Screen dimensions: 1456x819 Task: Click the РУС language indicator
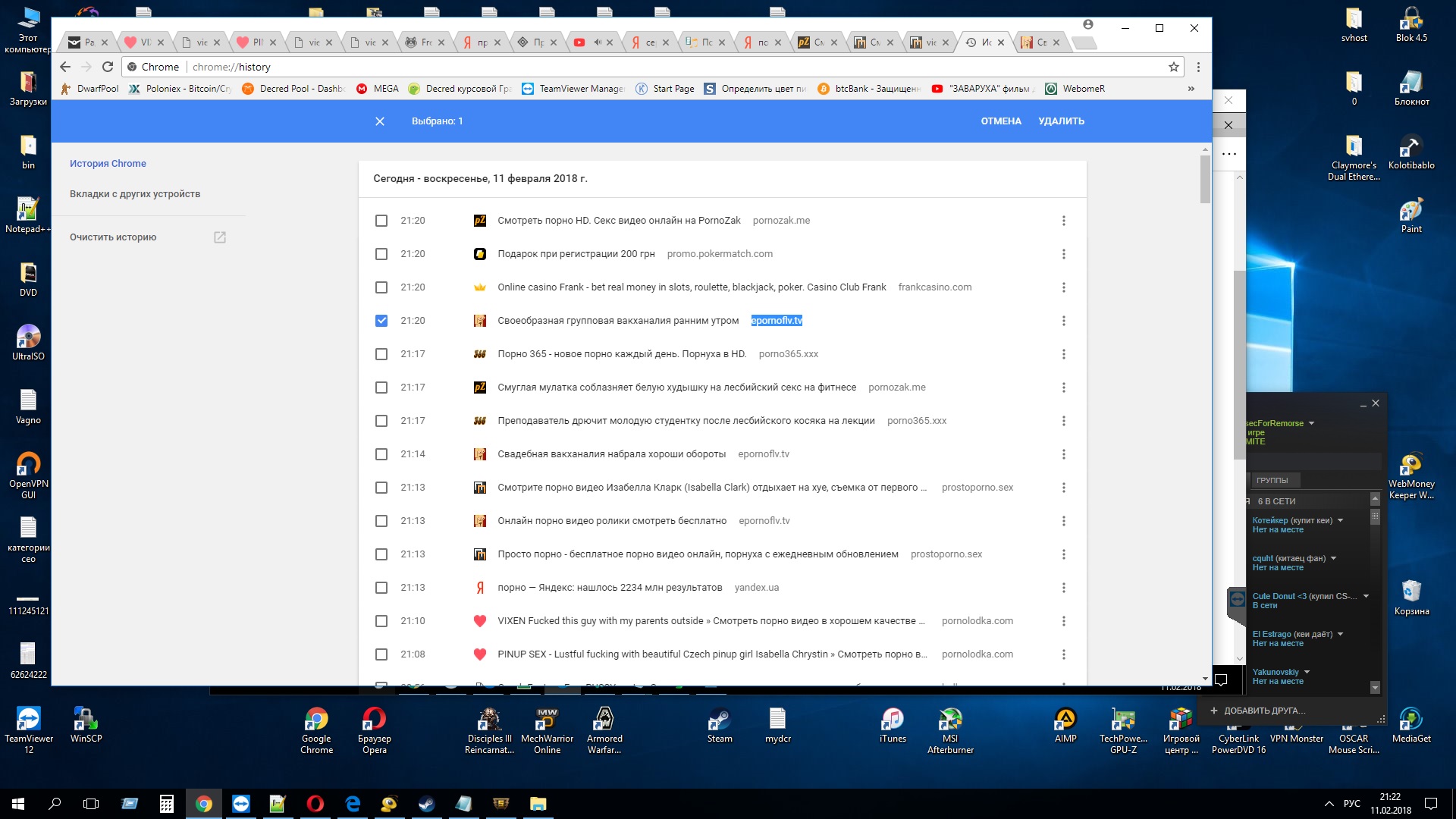coord(1351,804)
